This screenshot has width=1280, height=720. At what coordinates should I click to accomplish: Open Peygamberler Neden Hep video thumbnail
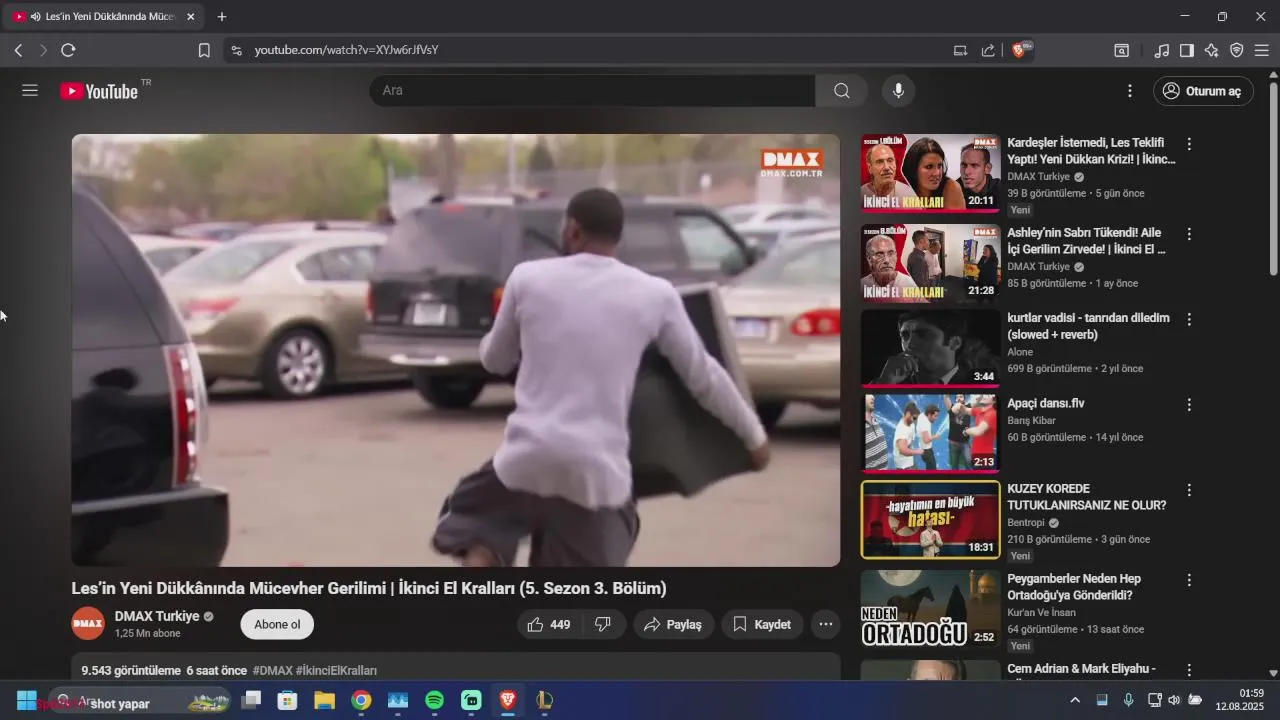click(x=930, y=609)
